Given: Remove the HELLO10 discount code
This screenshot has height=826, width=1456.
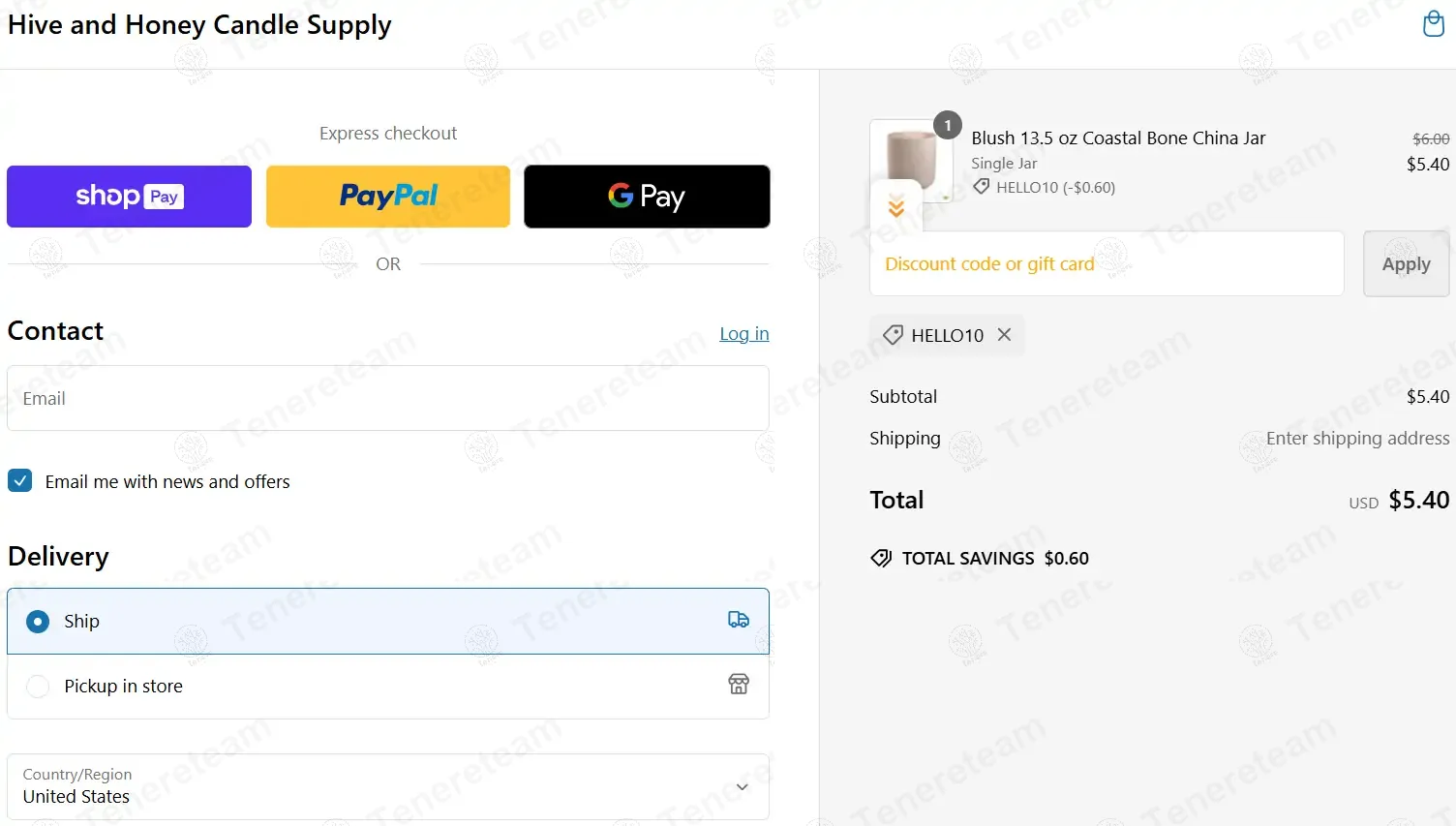Looking at the screenshot, I should [1004, 334].
